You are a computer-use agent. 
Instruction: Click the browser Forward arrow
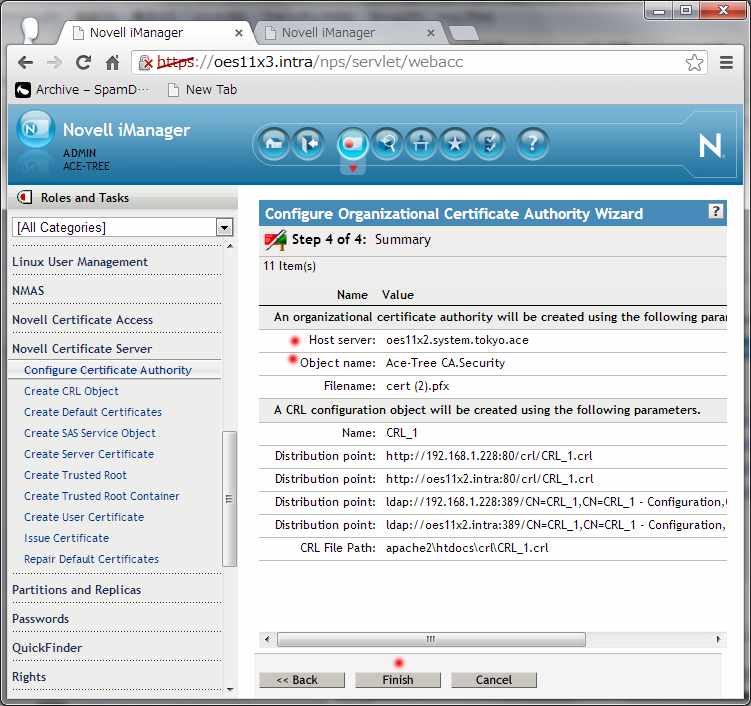click(54, 62)
